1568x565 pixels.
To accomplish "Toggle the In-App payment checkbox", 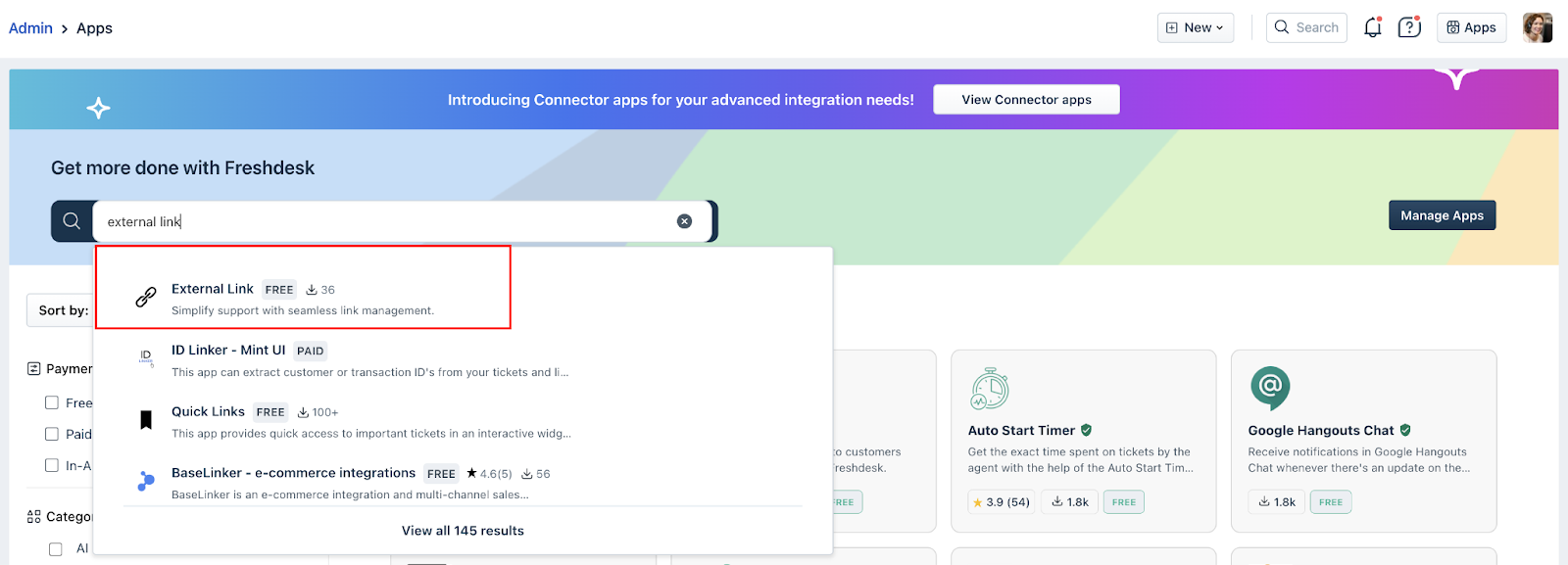I will coord(52,465).
